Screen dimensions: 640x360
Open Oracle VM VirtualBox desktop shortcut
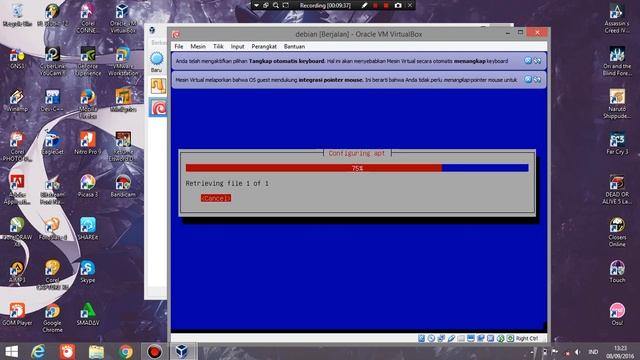coord(123,18)
